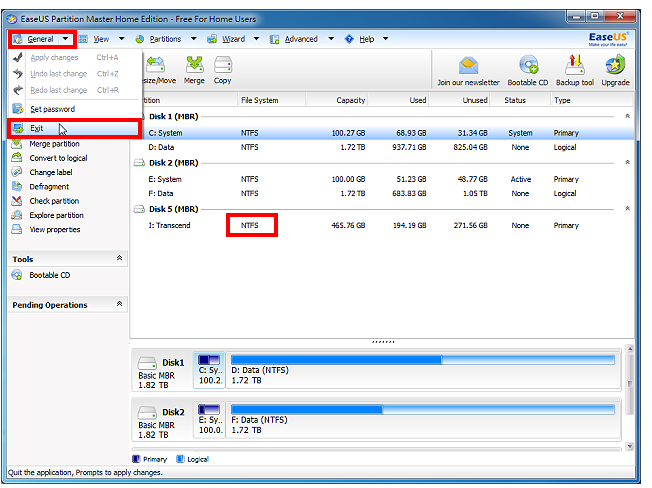Click the Logical legend color swatch
652x488 pixels.
[180, 459]
